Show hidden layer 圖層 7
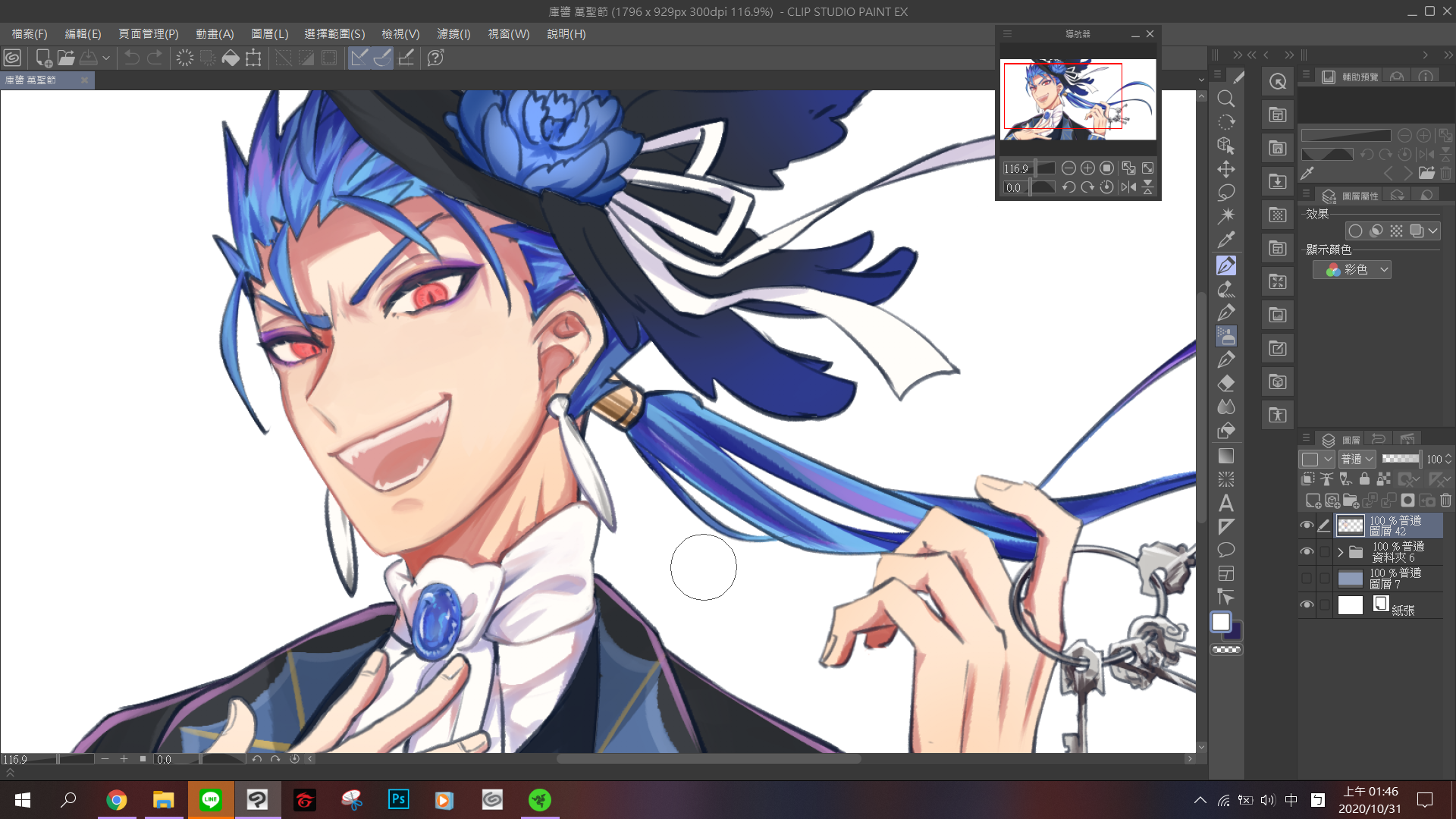This screenshot has width=1456, height=819. tap(1307, 579)
